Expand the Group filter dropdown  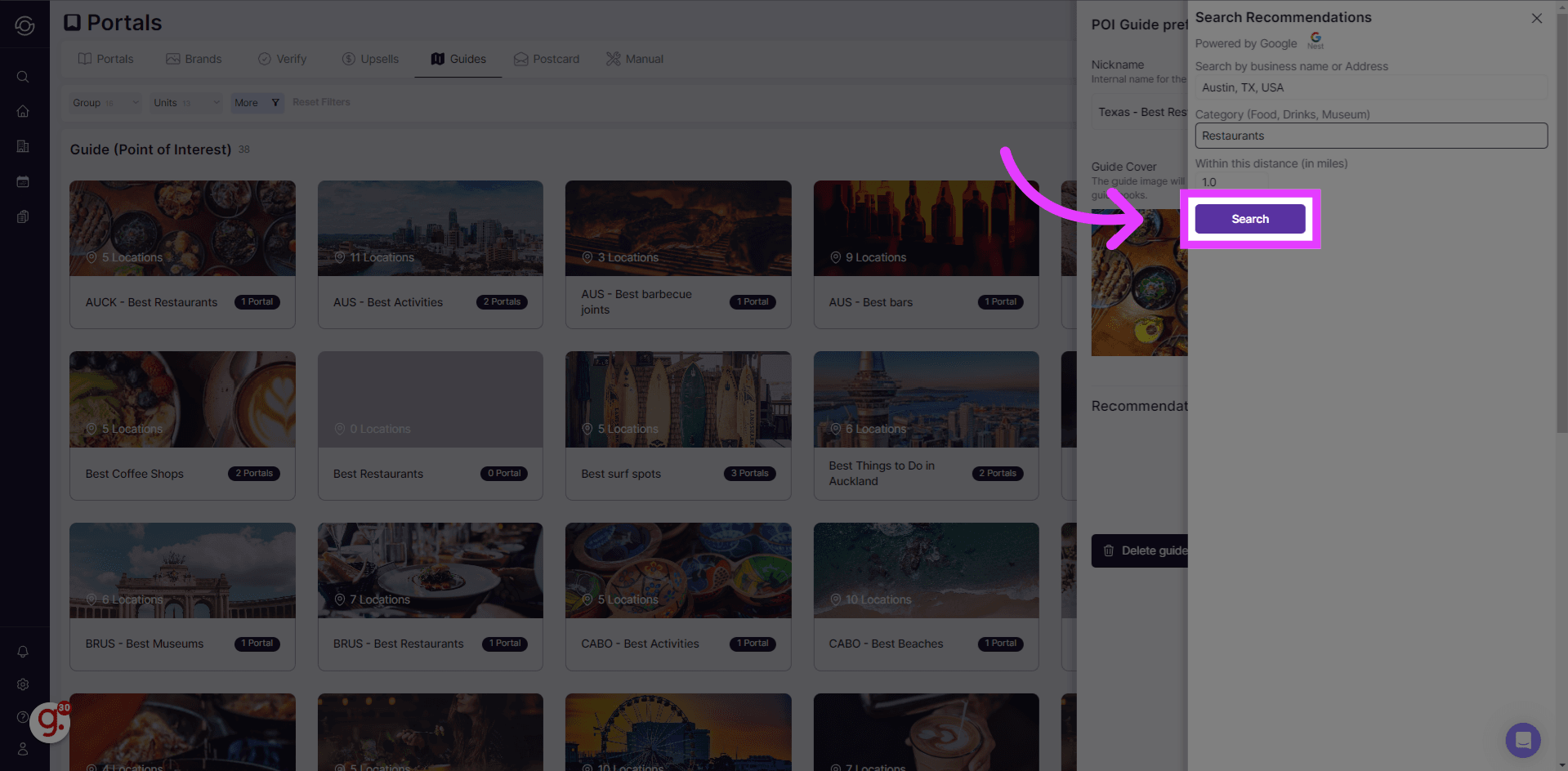pyautogui.click(x=105, y=102)
